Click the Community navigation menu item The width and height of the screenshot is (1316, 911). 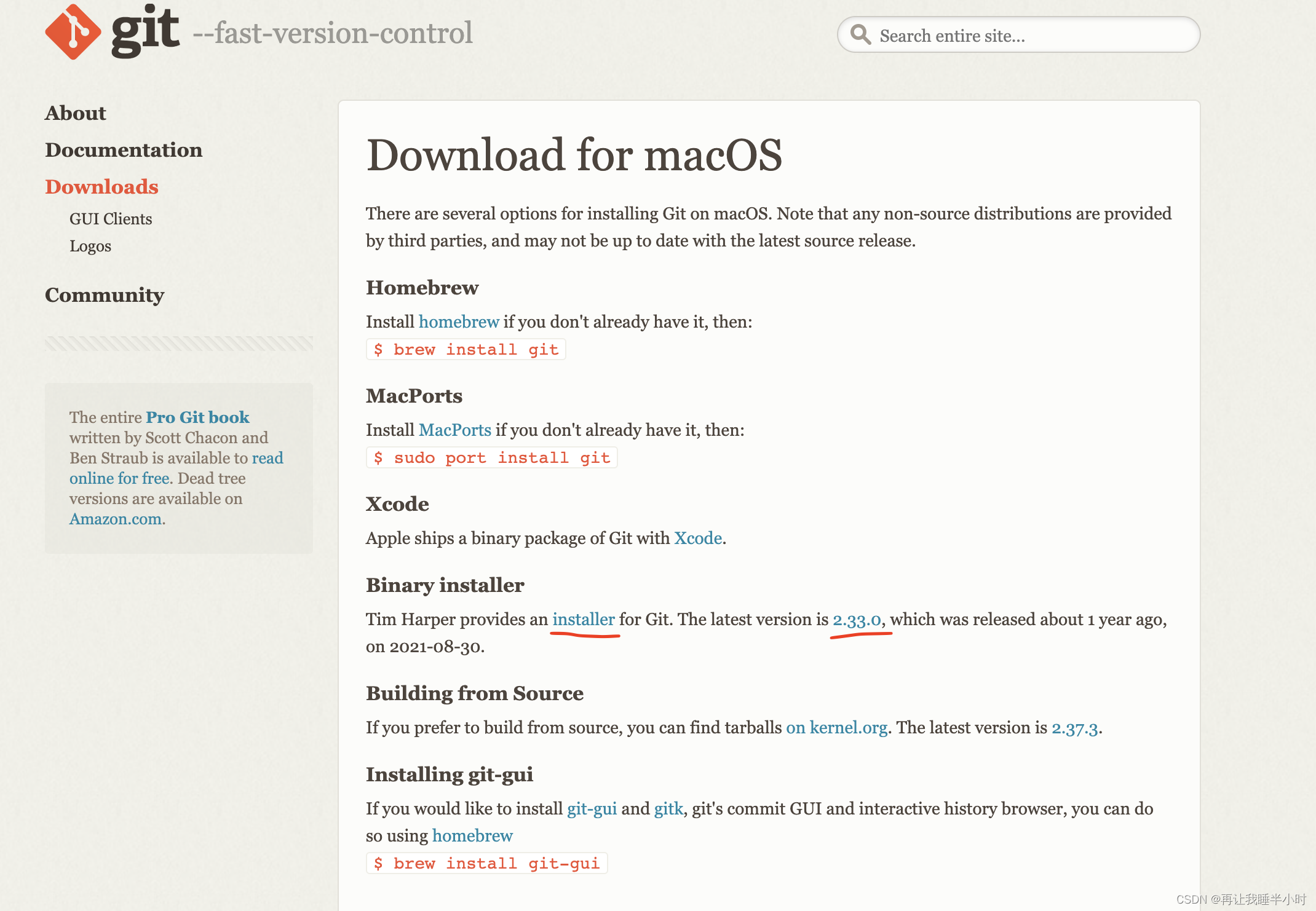point(104,294)
